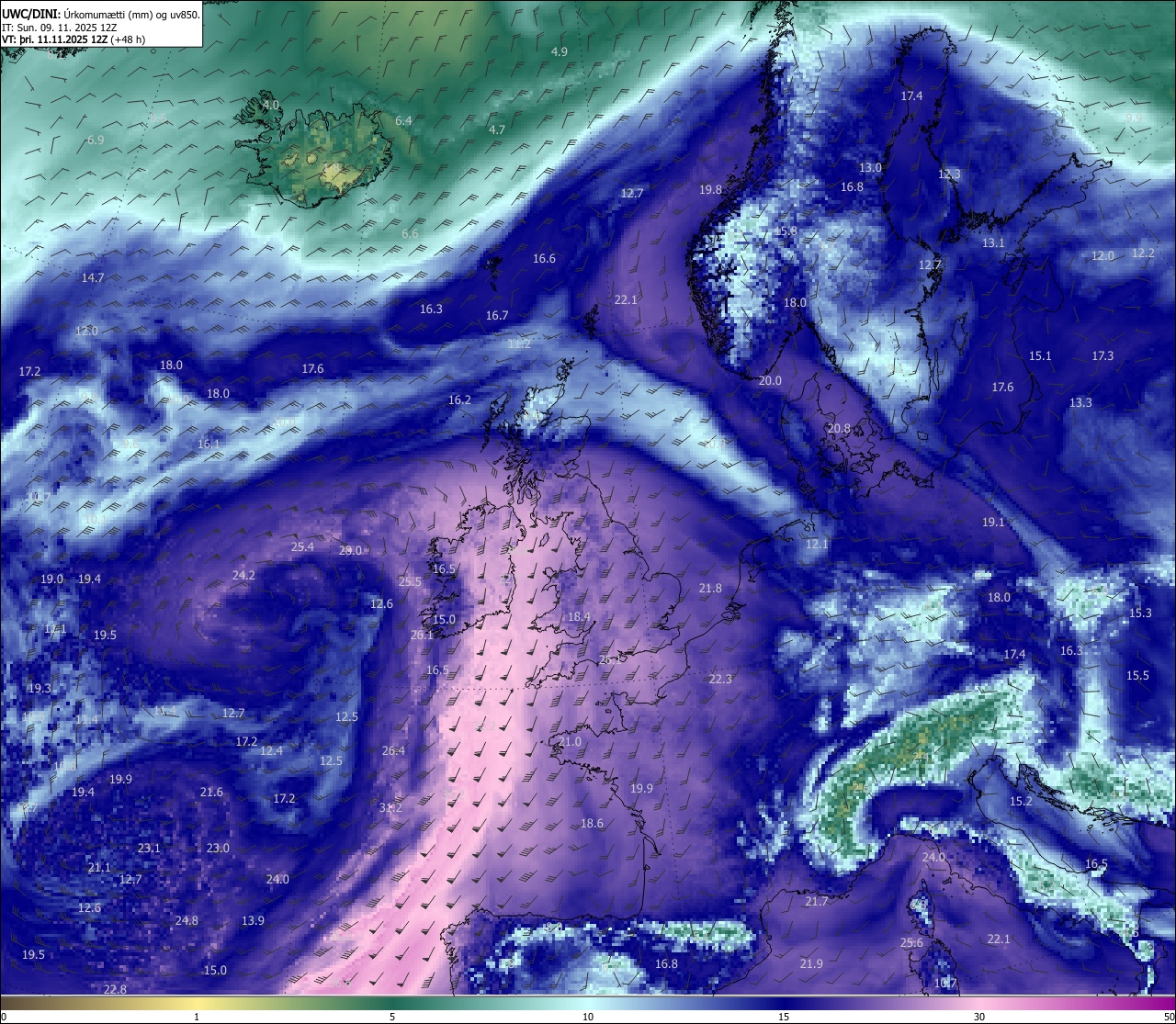1176x1024 pixels.
Task: Click the 18.6 value in the Bay of Biscay
Action: pos(592,824)
